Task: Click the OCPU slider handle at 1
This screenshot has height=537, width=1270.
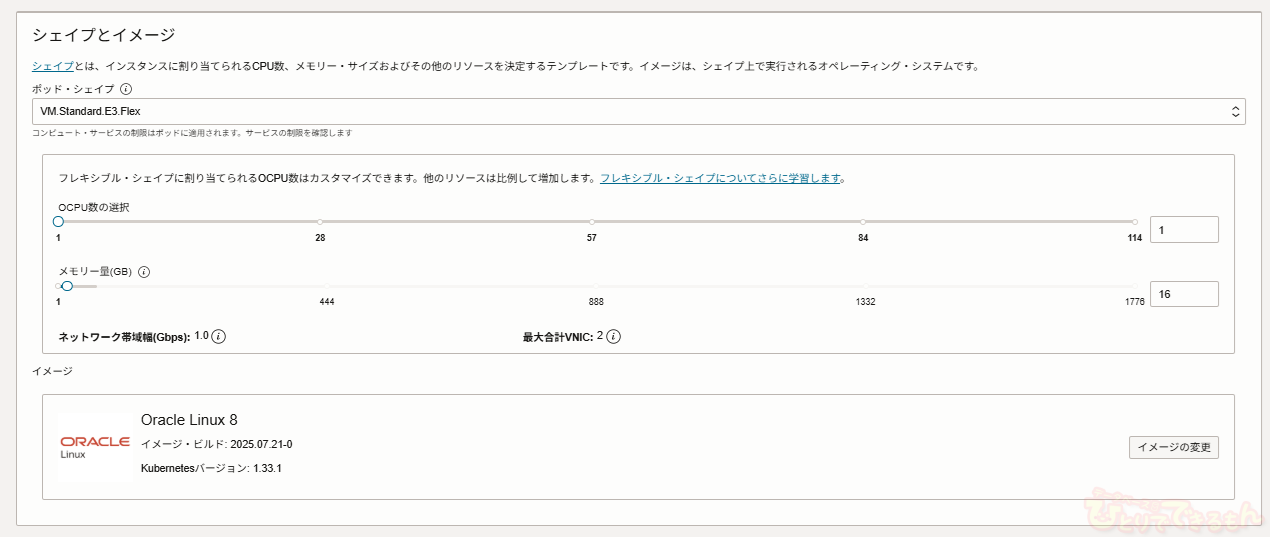Action: coord(58,221)
